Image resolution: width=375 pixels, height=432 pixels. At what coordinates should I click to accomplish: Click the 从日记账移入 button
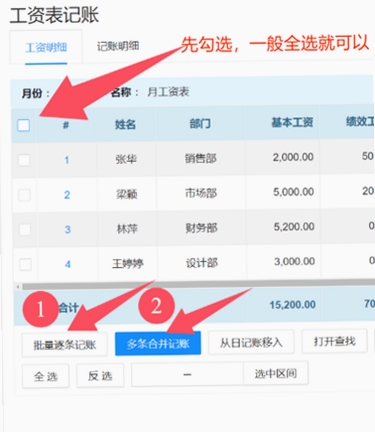pos(251,342)
